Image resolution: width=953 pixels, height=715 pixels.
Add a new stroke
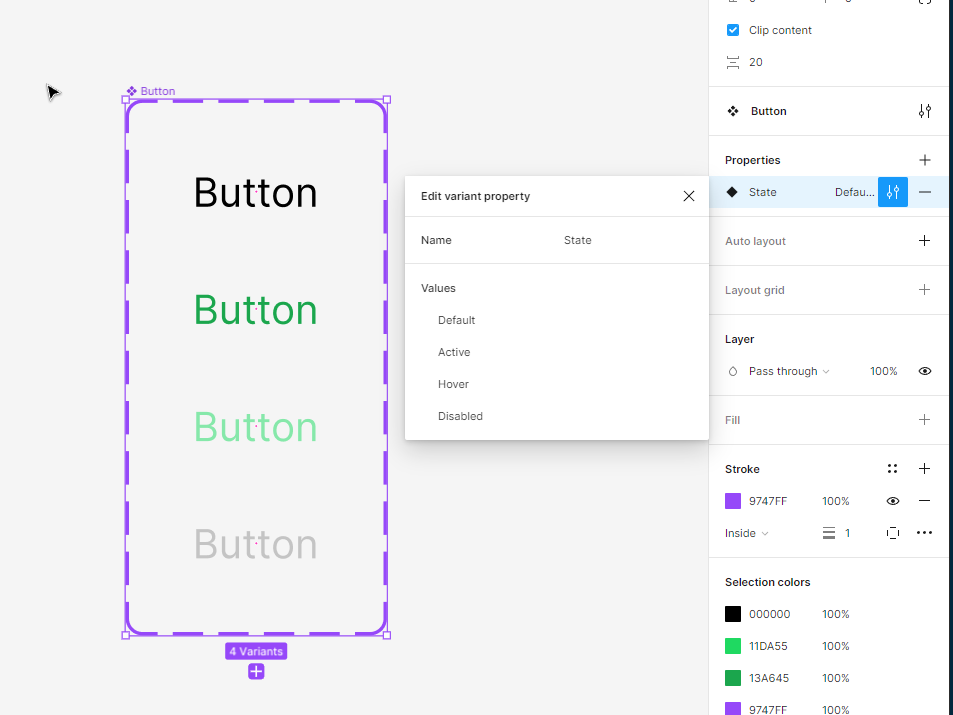924,468
